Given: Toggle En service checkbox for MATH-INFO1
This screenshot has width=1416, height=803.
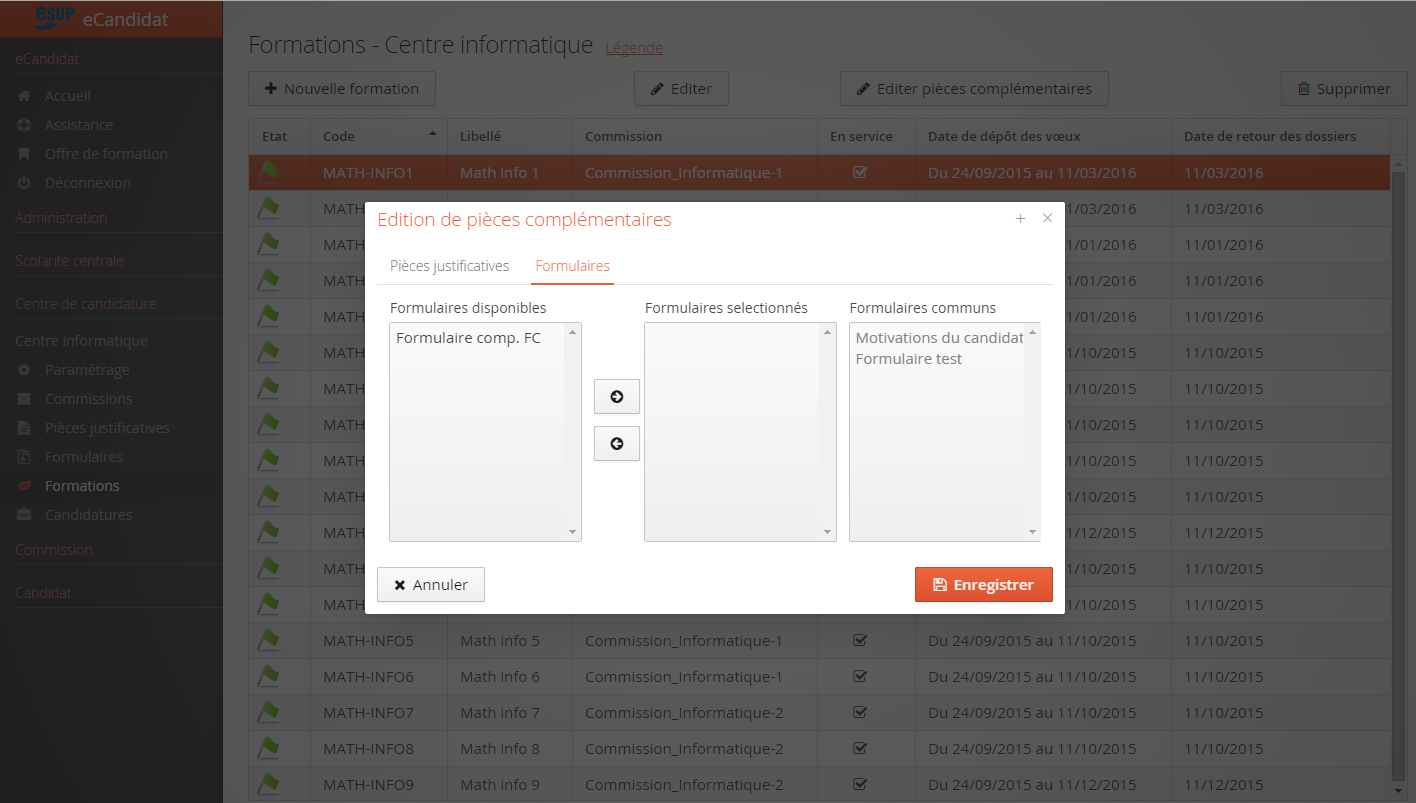Looking at the screenshot, I should click(x=859, y=172).
